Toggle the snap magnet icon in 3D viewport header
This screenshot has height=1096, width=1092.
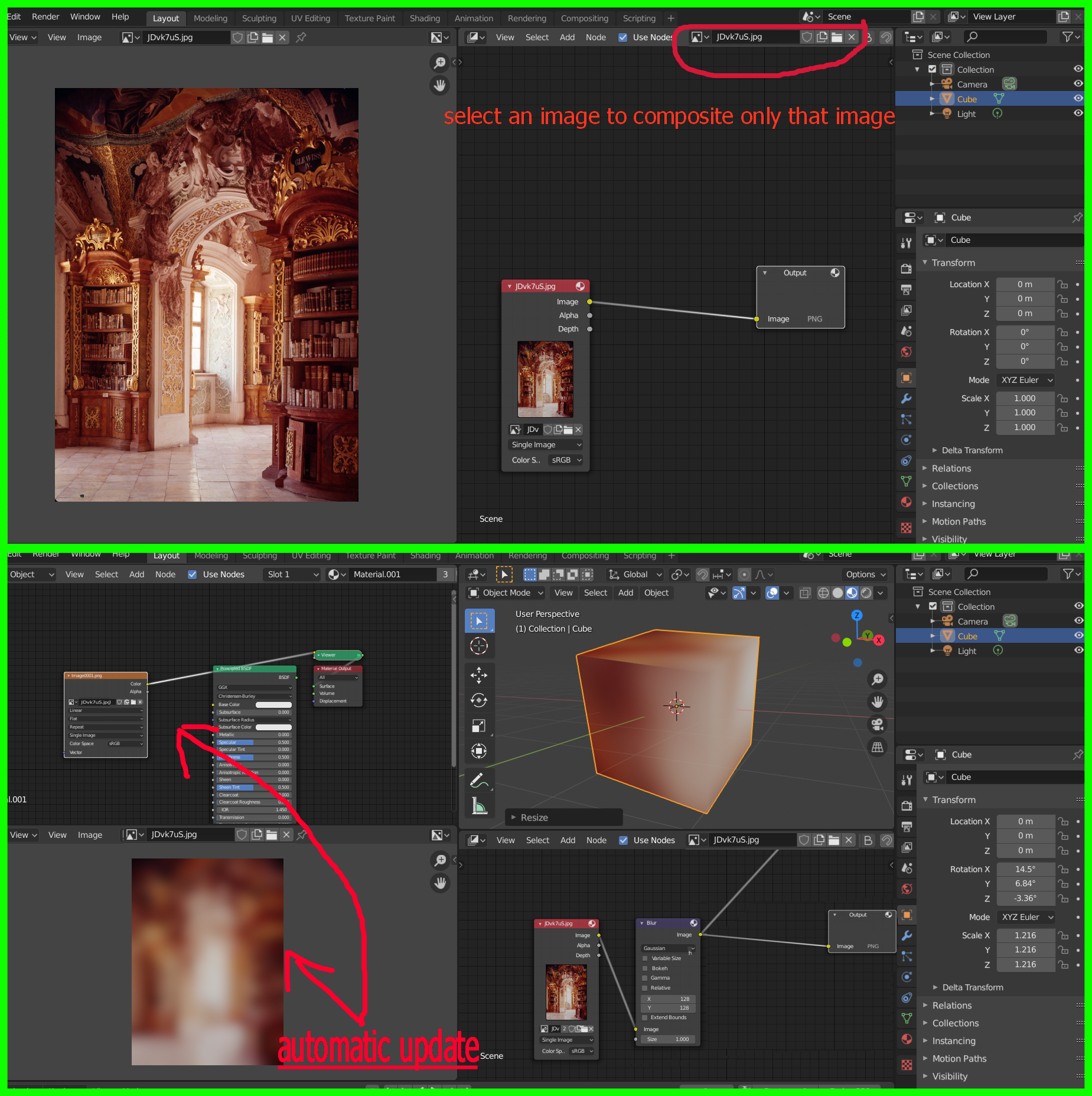(702, 574)
